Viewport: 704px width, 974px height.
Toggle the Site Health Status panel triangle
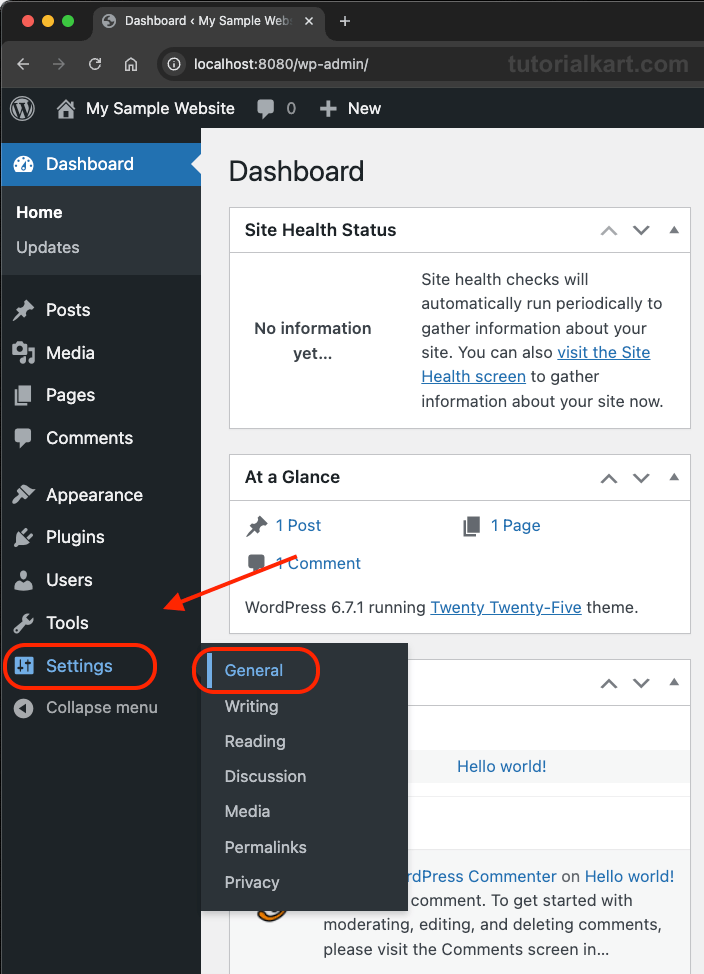coord(674,230)
